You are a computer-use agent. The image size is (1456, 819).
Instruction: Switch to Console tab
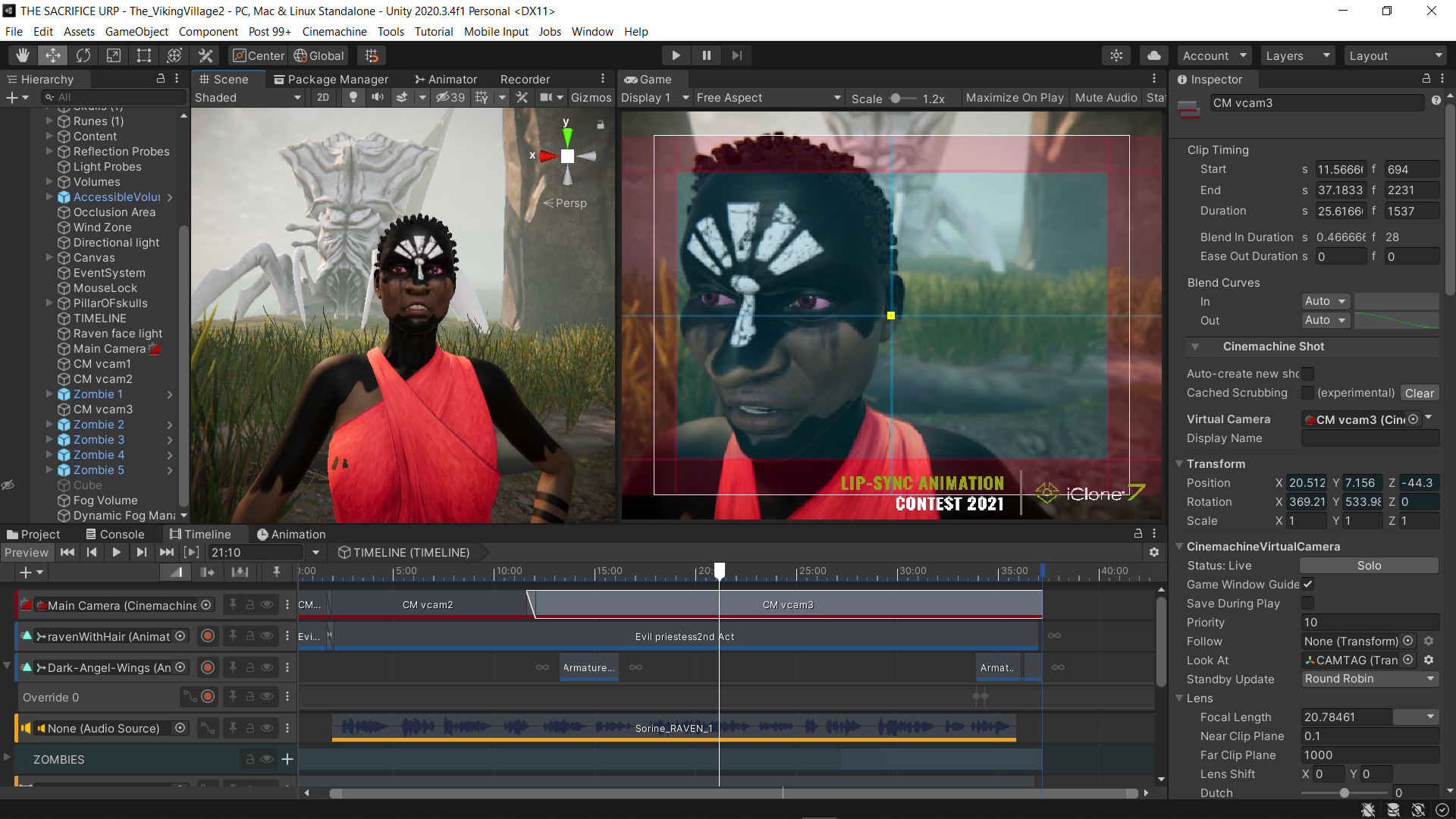(x=115, y=534)
